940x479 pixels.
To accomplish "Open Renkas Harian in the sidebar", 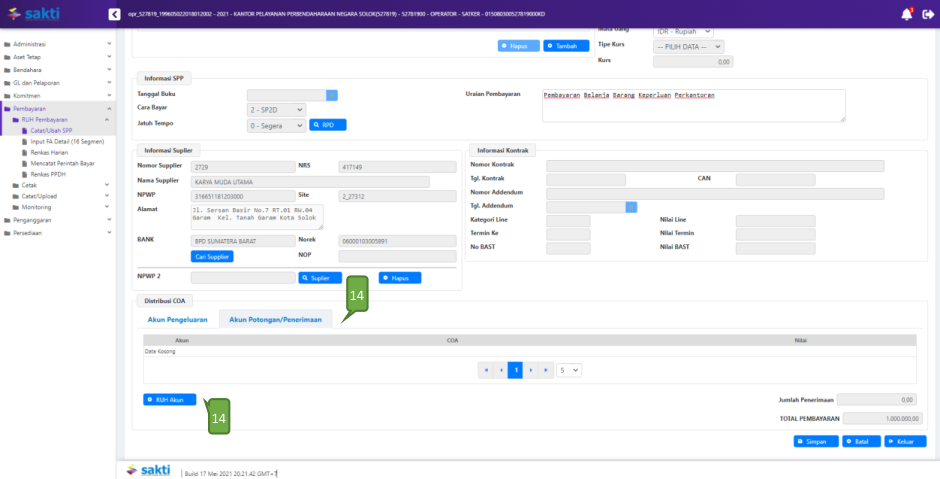I will click(x=48, y=152).
